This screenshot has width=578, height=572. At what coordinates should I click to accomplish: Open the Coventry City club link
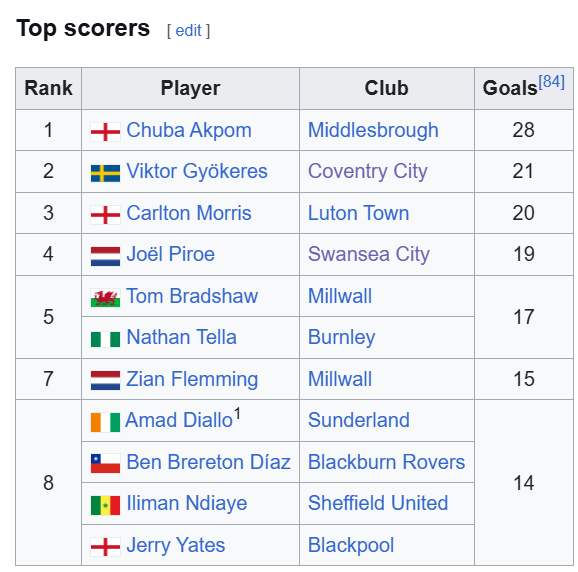[368, 171]
